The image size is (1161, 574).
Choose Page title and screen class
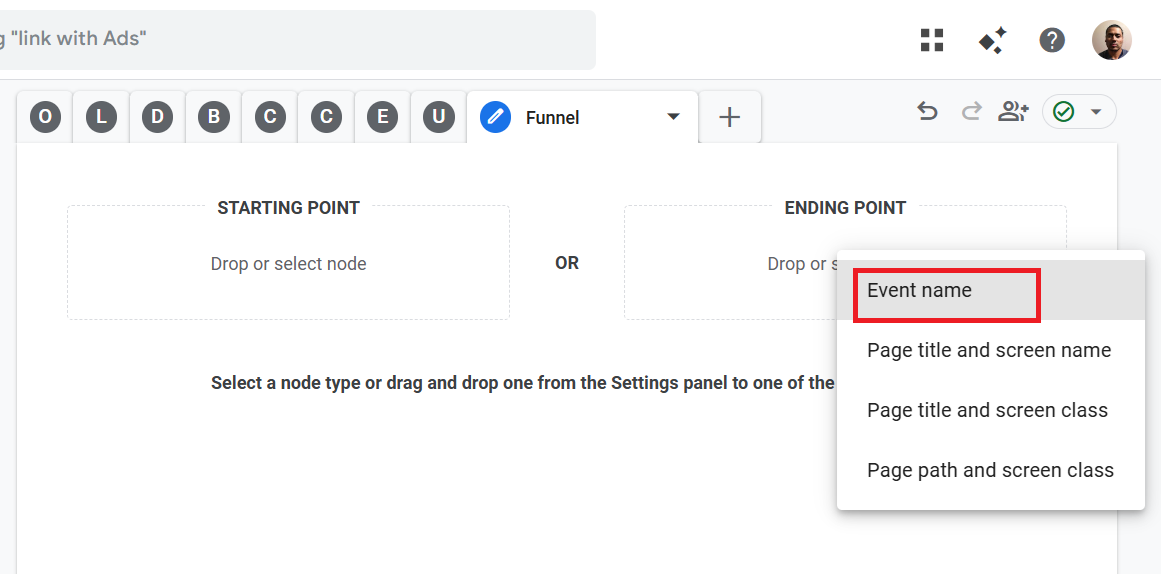(987, 411)
